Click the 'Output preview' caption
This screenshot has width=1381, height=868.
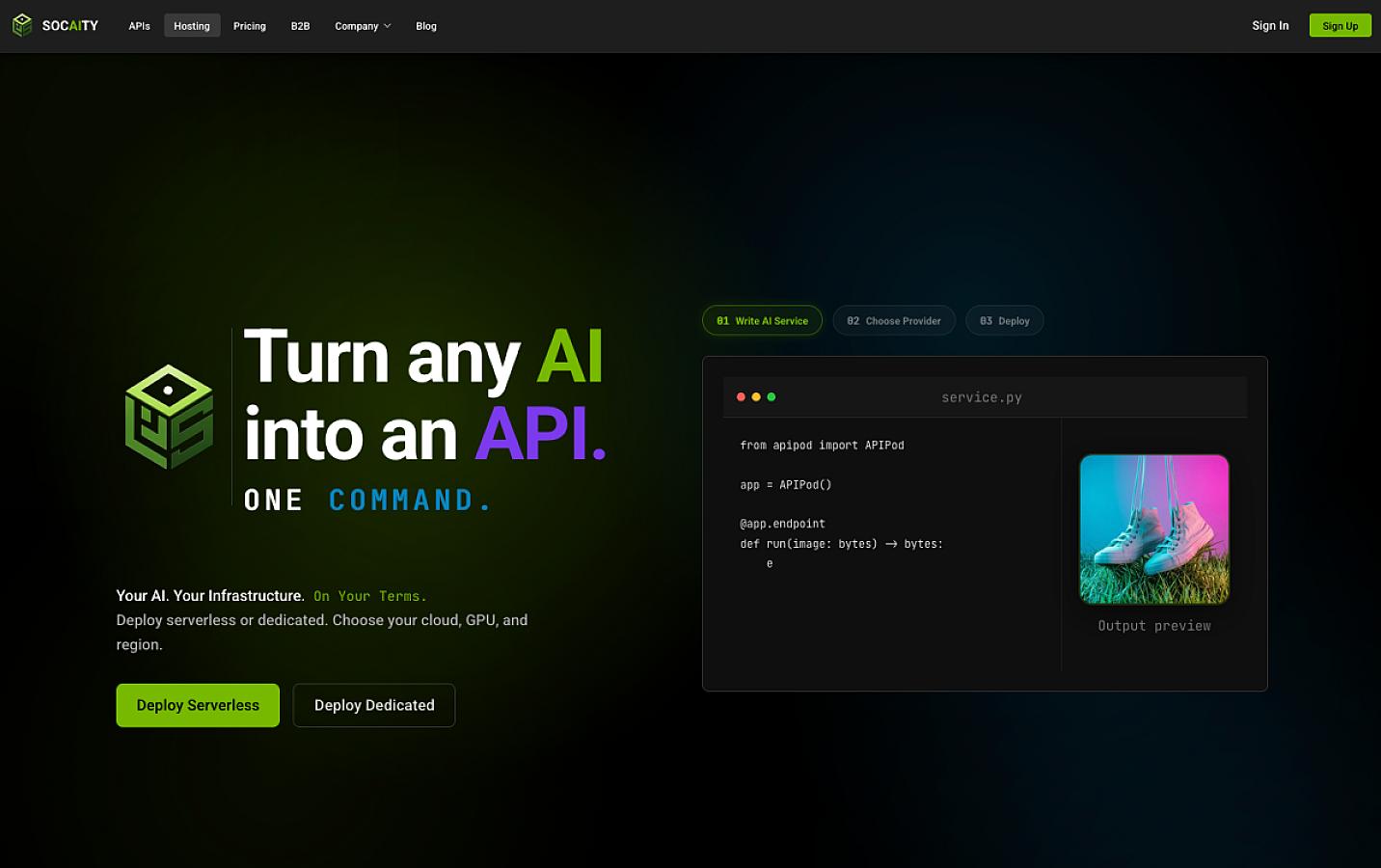tap(1154, 626)
